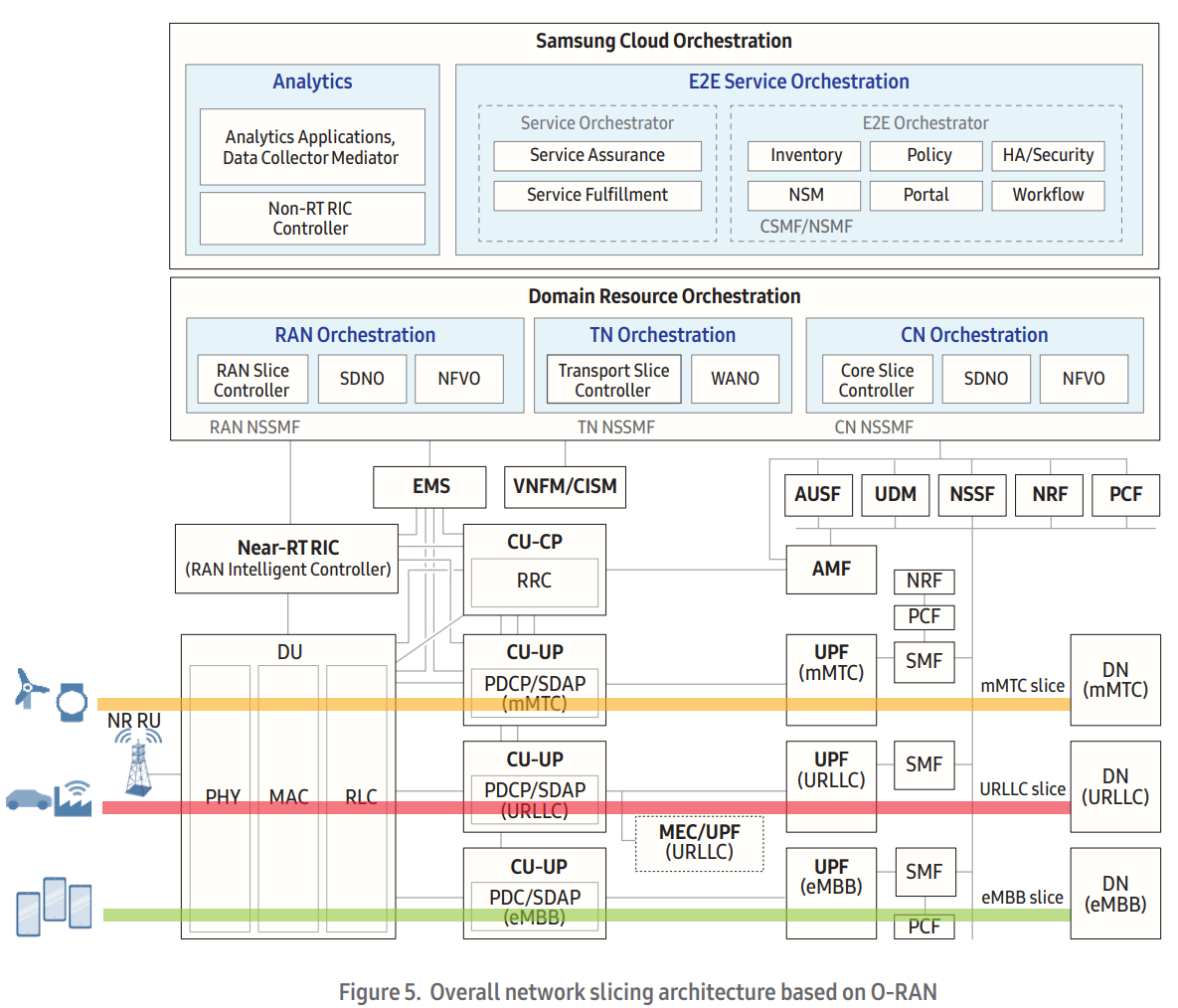Click the DN (mMTC) box
This screenshot has width=1178, height=1008.
1115,680
